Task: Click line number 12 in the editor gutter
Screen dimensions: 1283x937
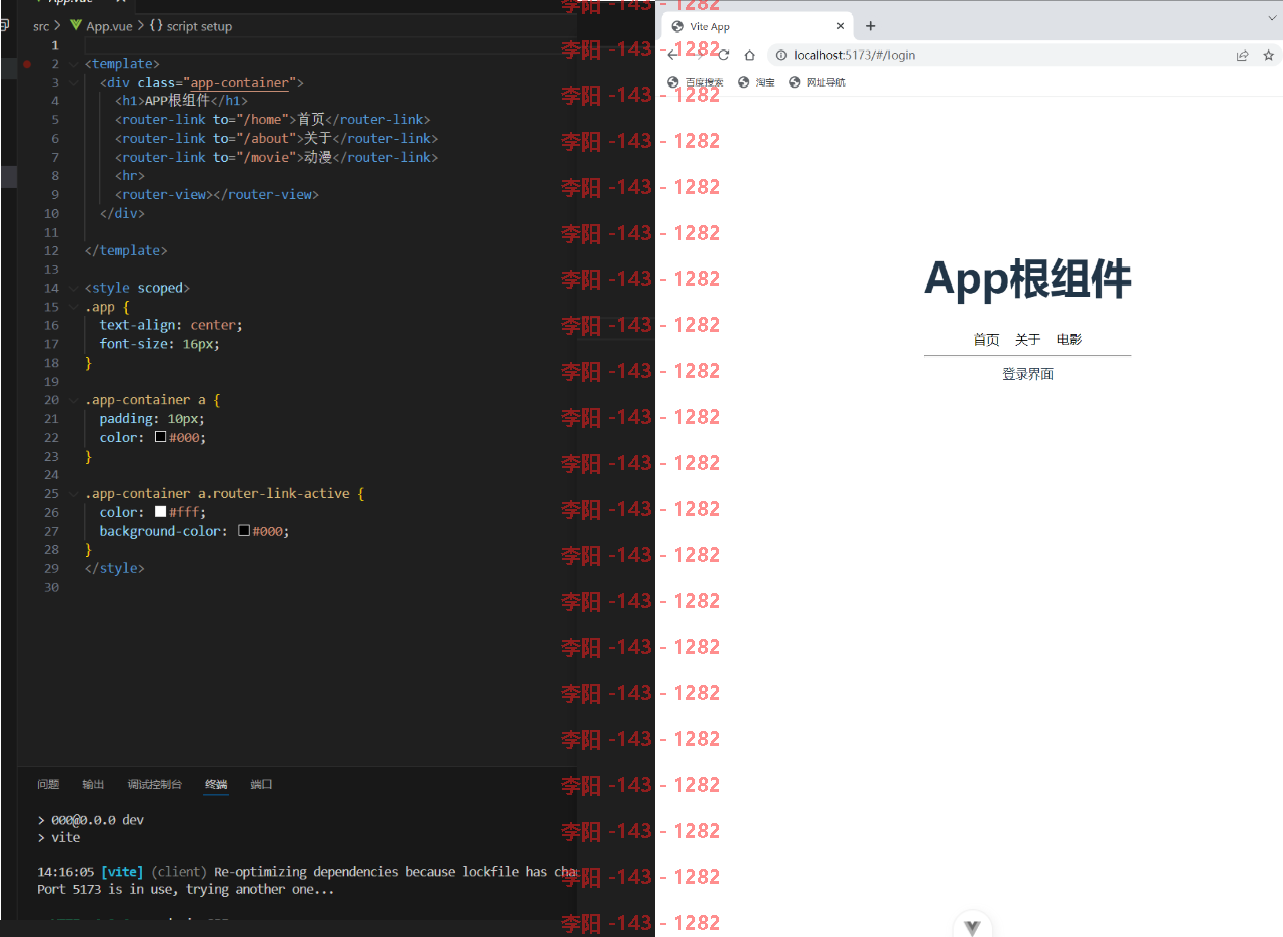Action: tap(52, 251)
